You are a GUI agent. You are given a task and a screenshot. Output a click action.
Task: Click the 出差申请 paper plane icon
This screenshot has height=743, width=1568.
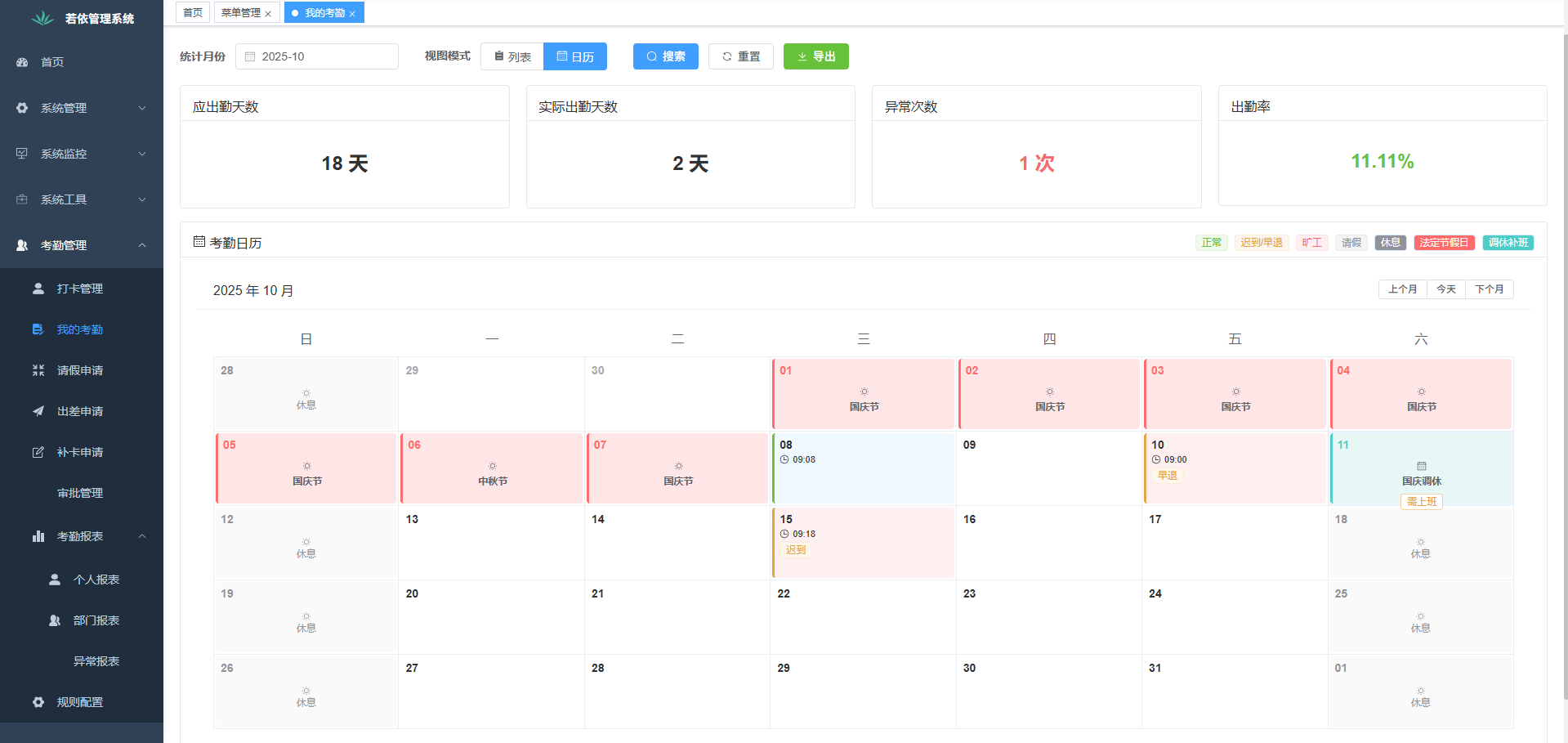point(38,411)
